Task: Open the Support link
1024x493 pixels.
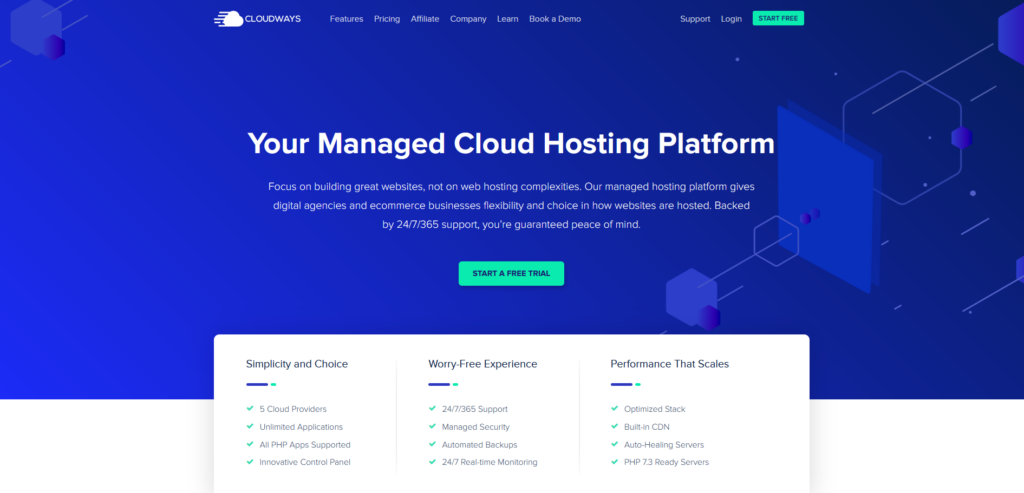Action: 695,19
